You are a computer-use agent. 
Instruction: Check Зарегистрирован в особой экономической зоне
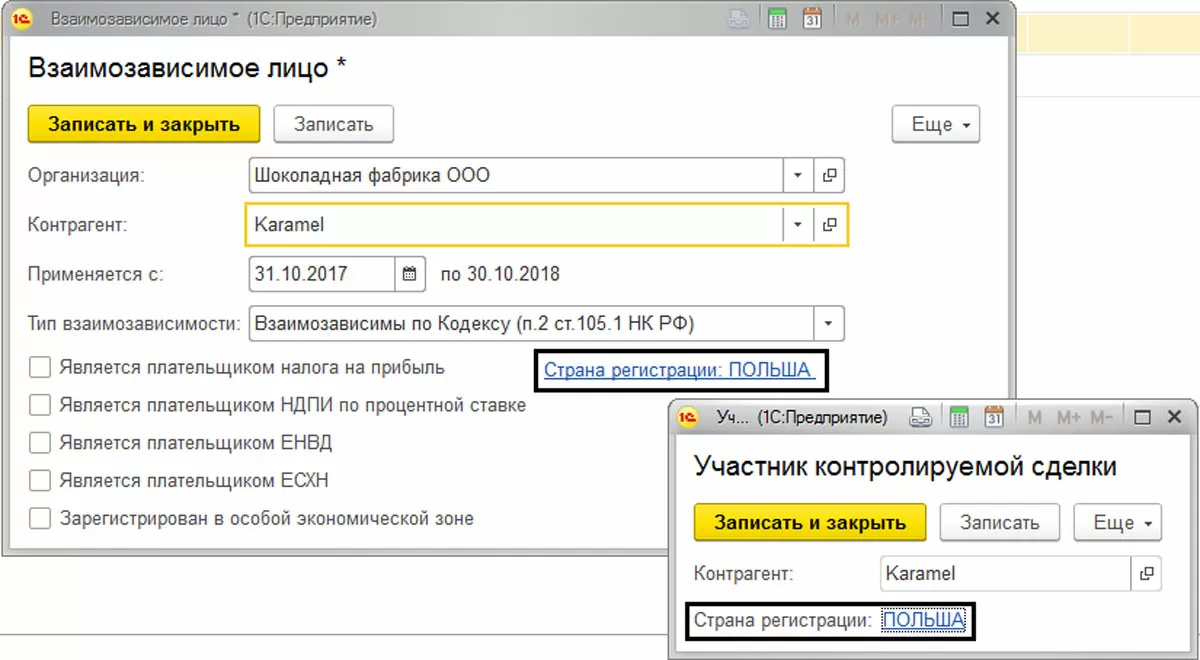(40, 519)
